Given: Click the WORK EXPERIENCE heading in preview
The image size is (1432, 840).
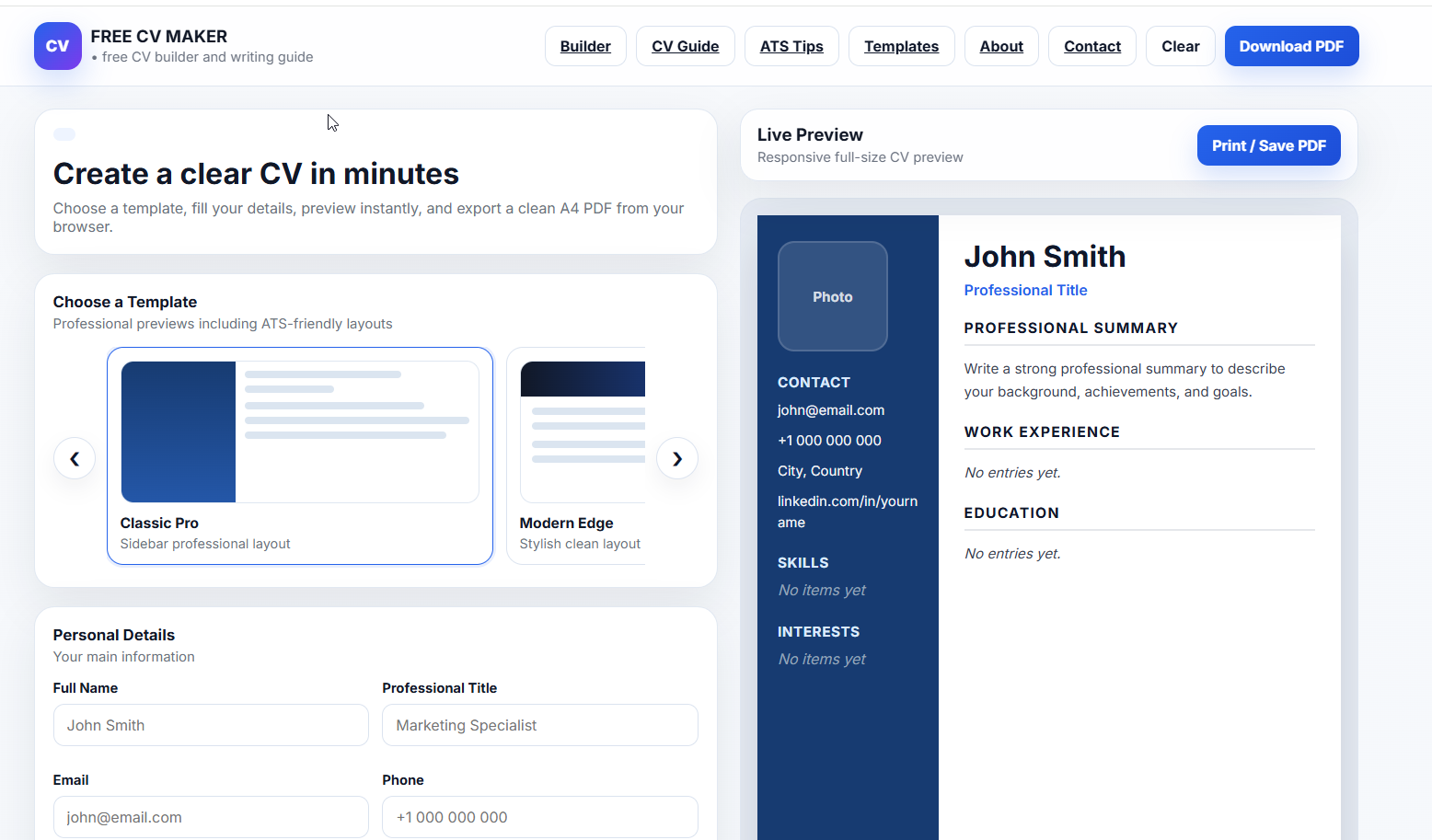Looking at the screenshot, I should click(x=1042, y=432).
